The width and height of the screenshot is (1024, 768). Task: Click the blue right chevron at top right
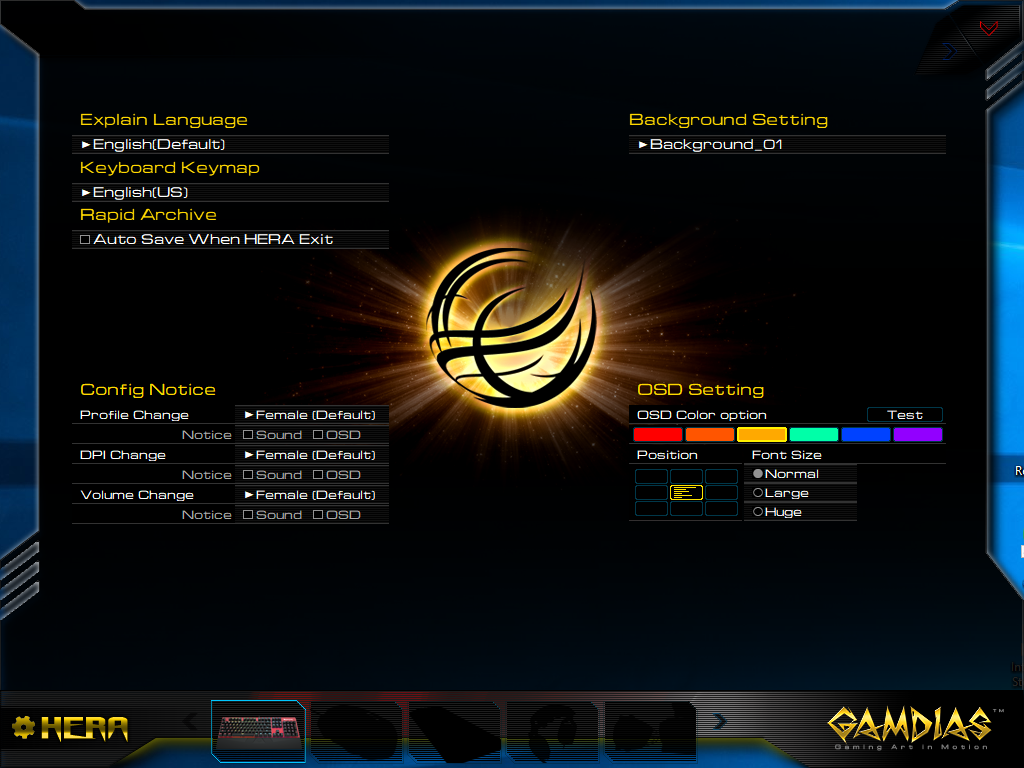tap(949, 50)
